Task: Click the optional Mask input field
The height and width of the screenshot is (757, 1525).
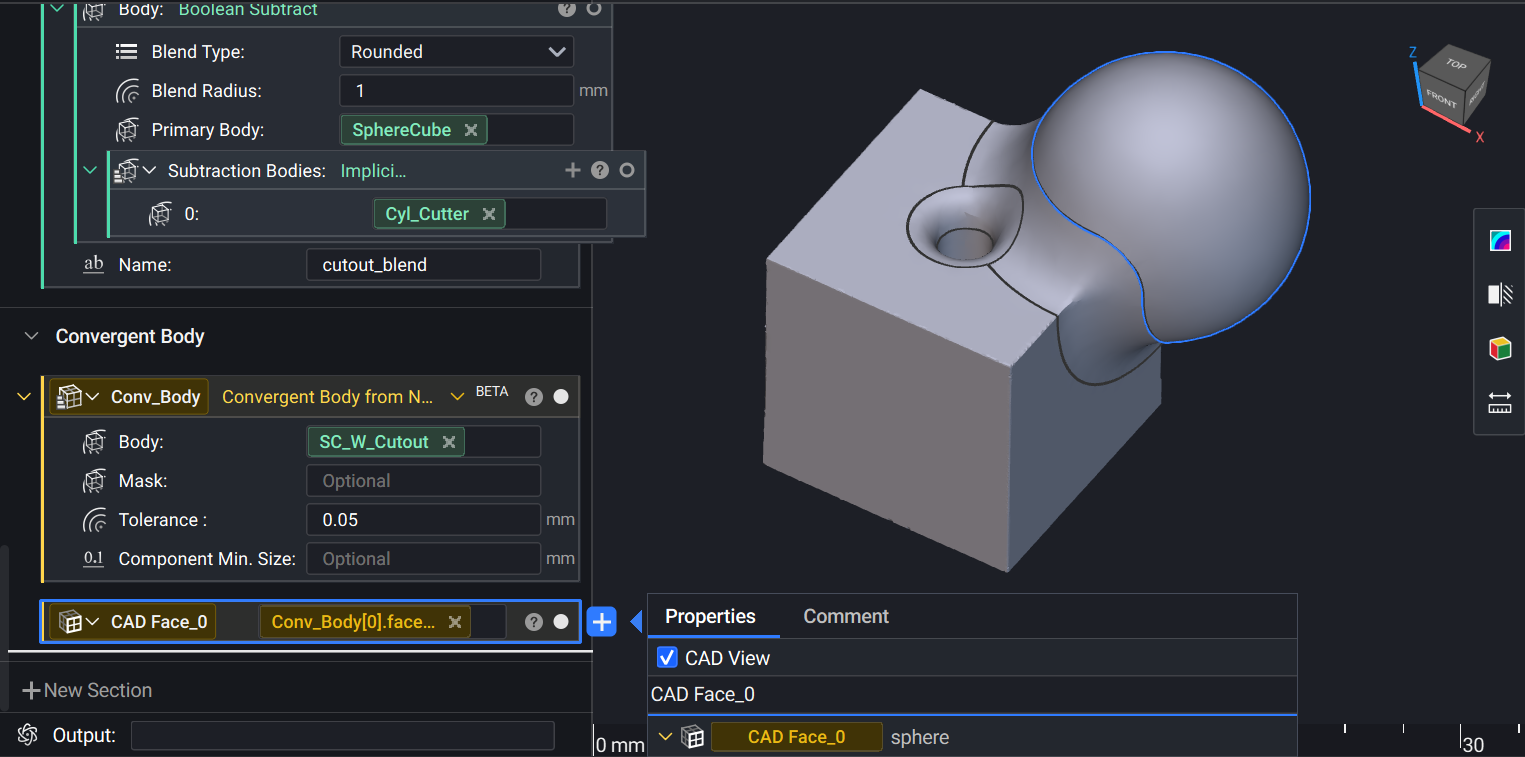Action: point(423,481)
